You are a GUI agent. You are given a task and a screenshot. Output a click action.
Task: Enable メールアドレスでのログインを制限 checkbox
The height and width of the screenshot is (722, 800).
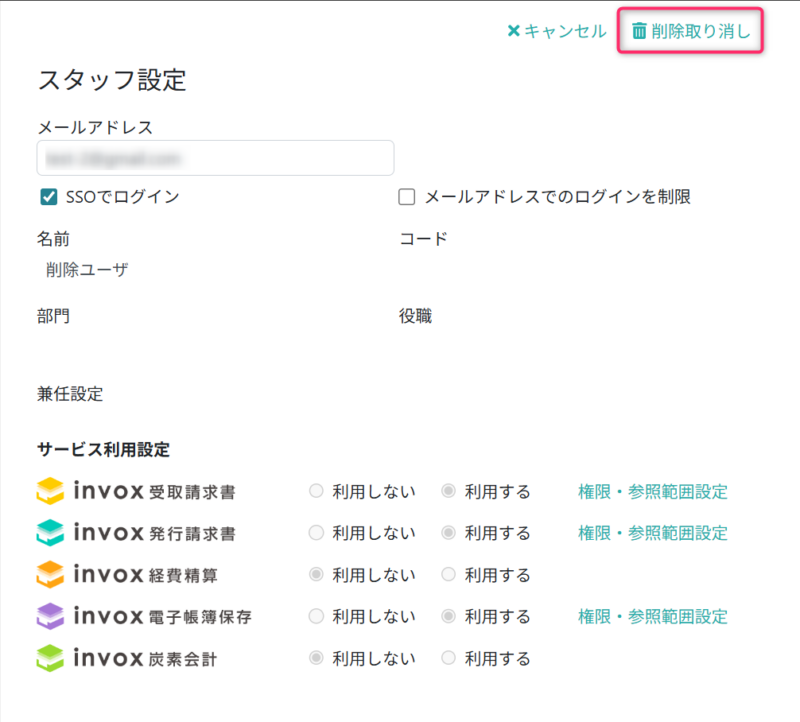[407, 197]
